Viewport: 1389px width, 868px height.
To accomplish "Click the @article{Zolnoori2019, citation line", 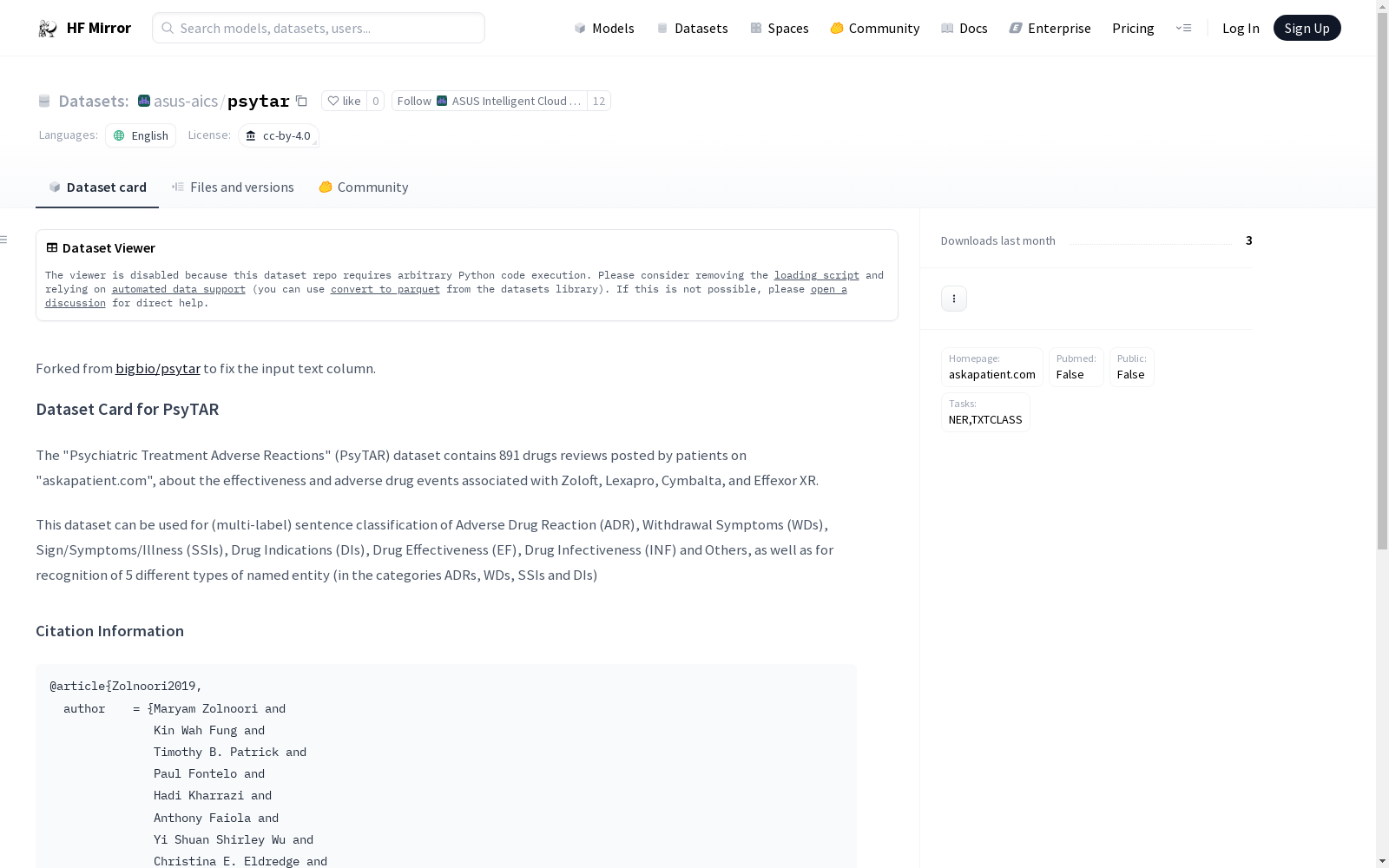I will (126, 686).
